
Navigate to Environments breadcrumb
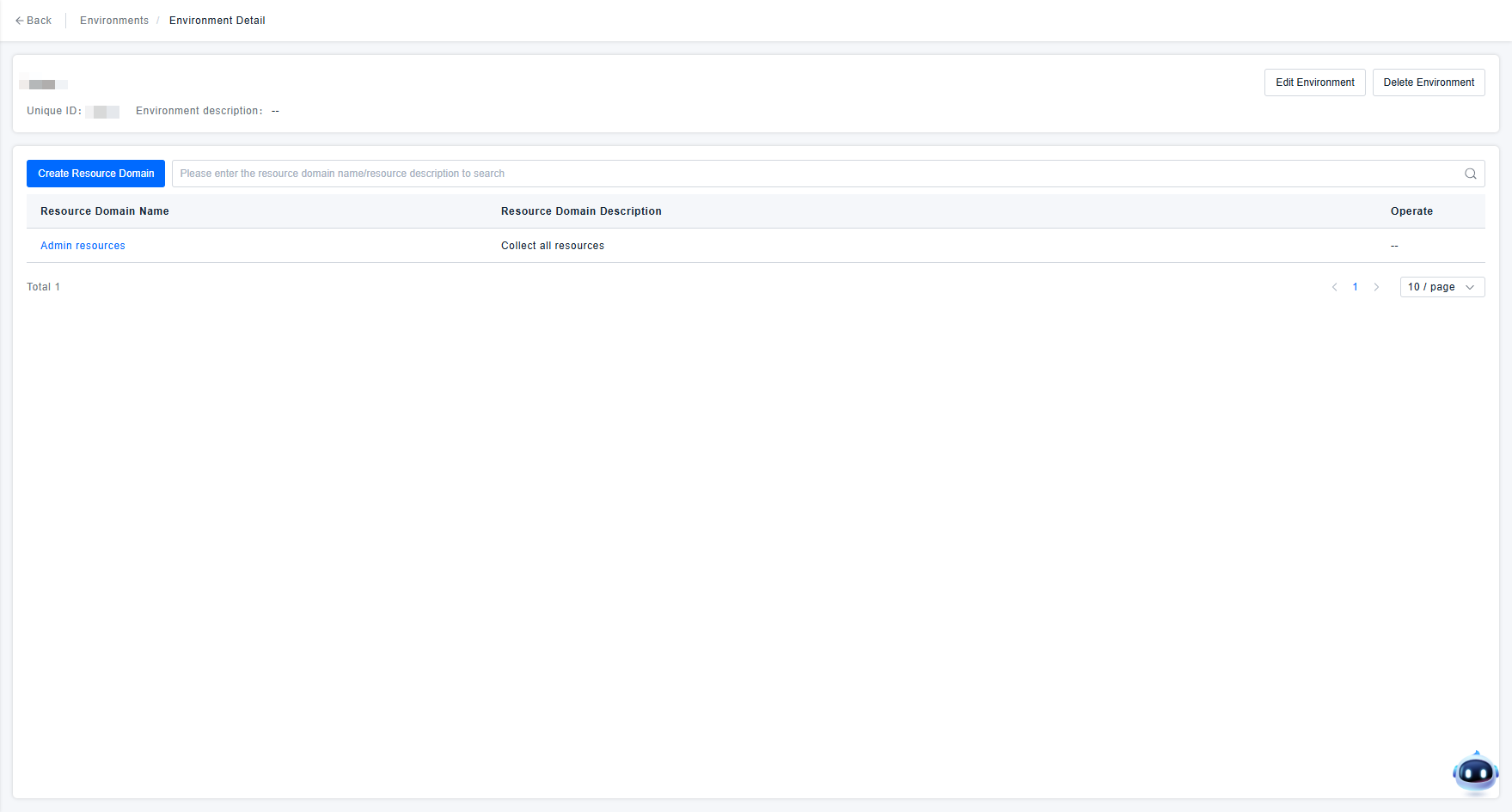114,21
